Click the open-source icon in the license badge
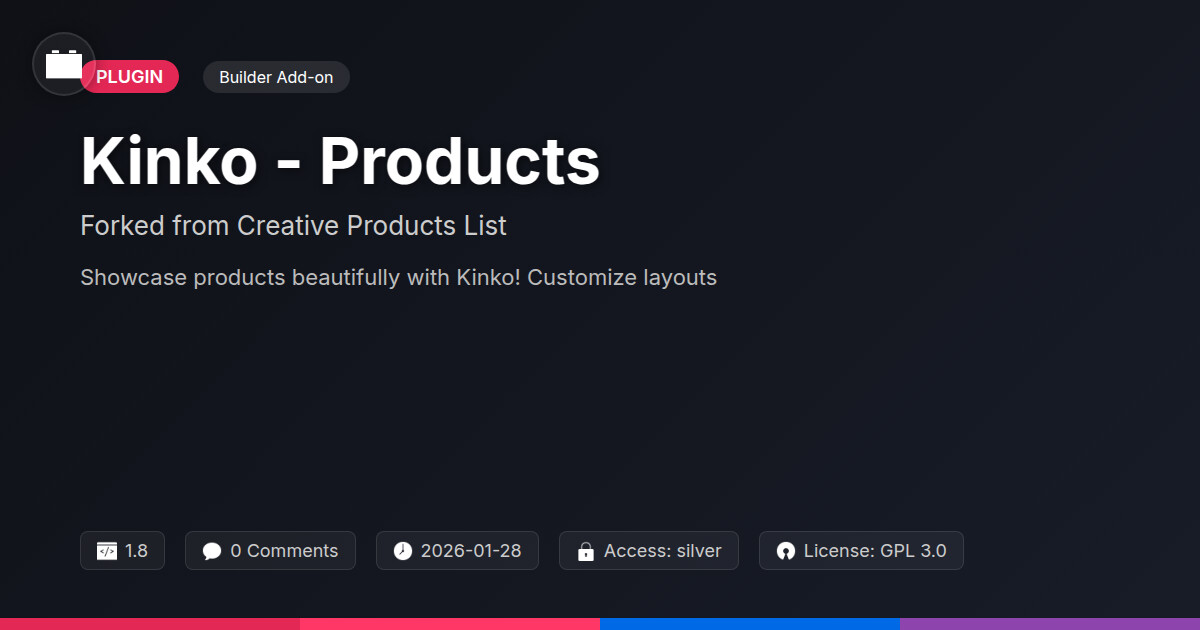The height and width of the screenshot is (630, 1200). 785,551
